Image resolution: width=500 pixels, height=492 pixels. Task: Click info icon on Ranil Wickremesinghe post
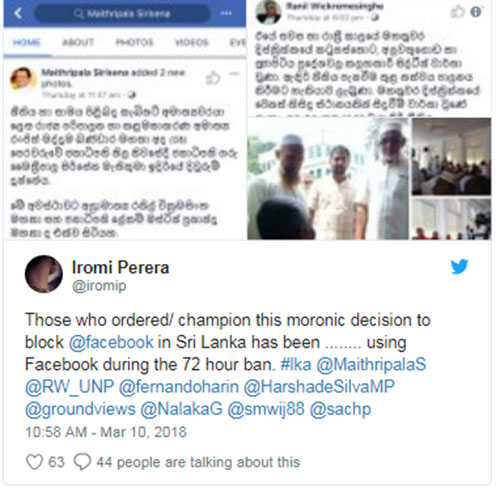pyautogui.click(x=476, y=12)
